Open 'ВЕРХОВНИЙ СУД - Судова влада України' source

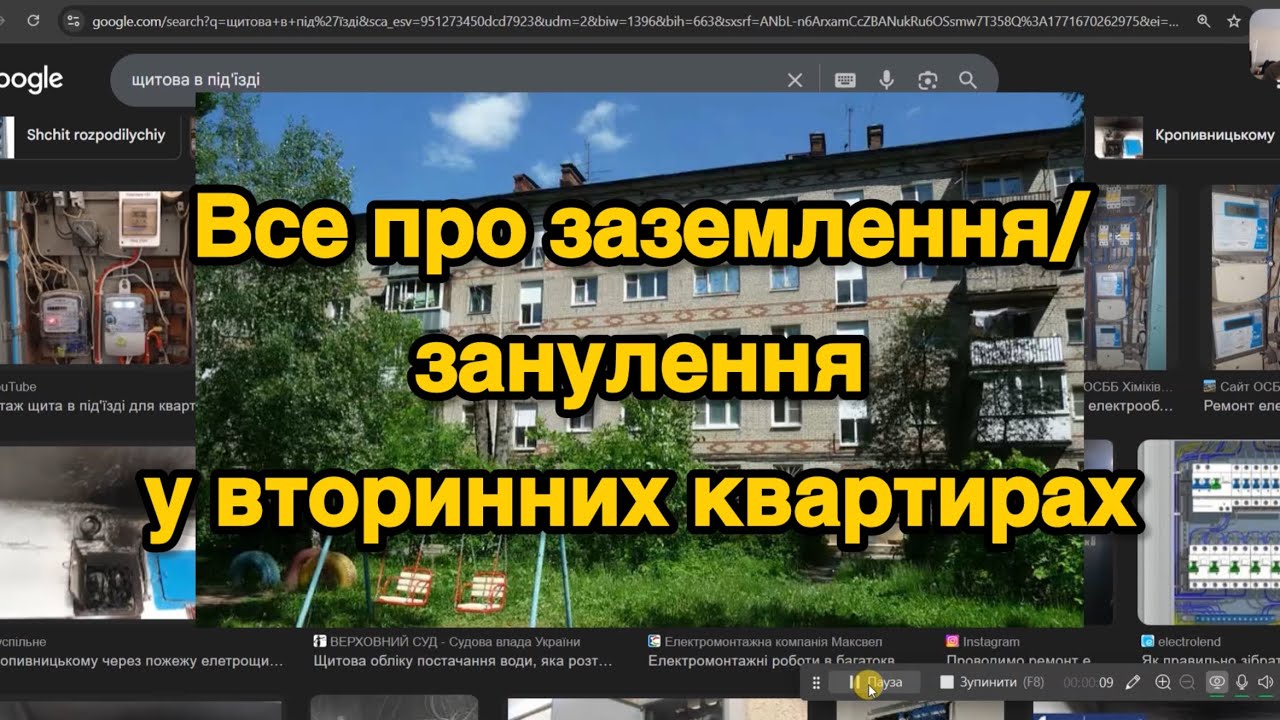pos(446,642)
